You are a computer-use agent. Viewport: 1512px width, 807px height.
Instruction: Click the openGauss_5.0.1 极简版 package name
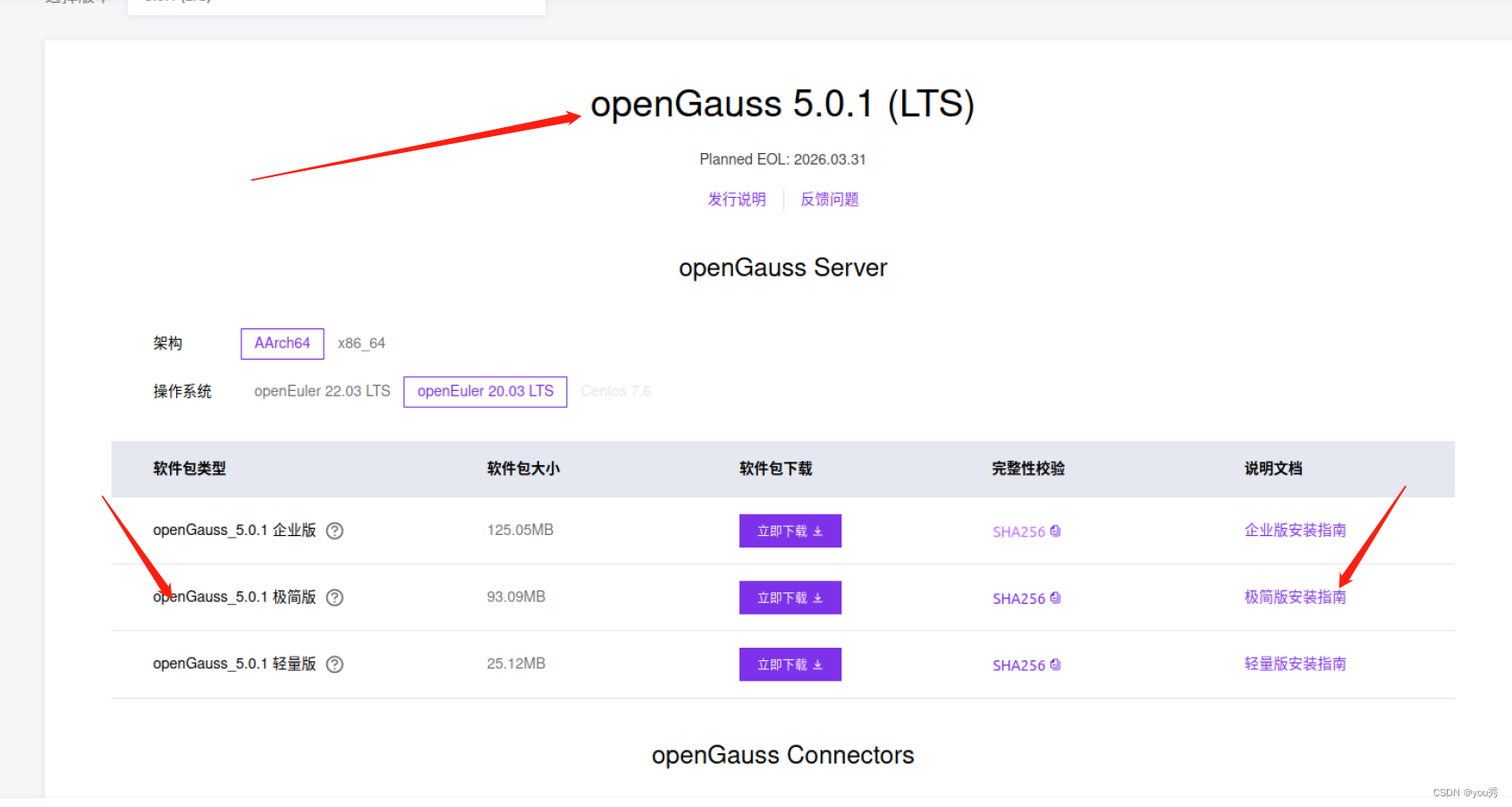234,597
